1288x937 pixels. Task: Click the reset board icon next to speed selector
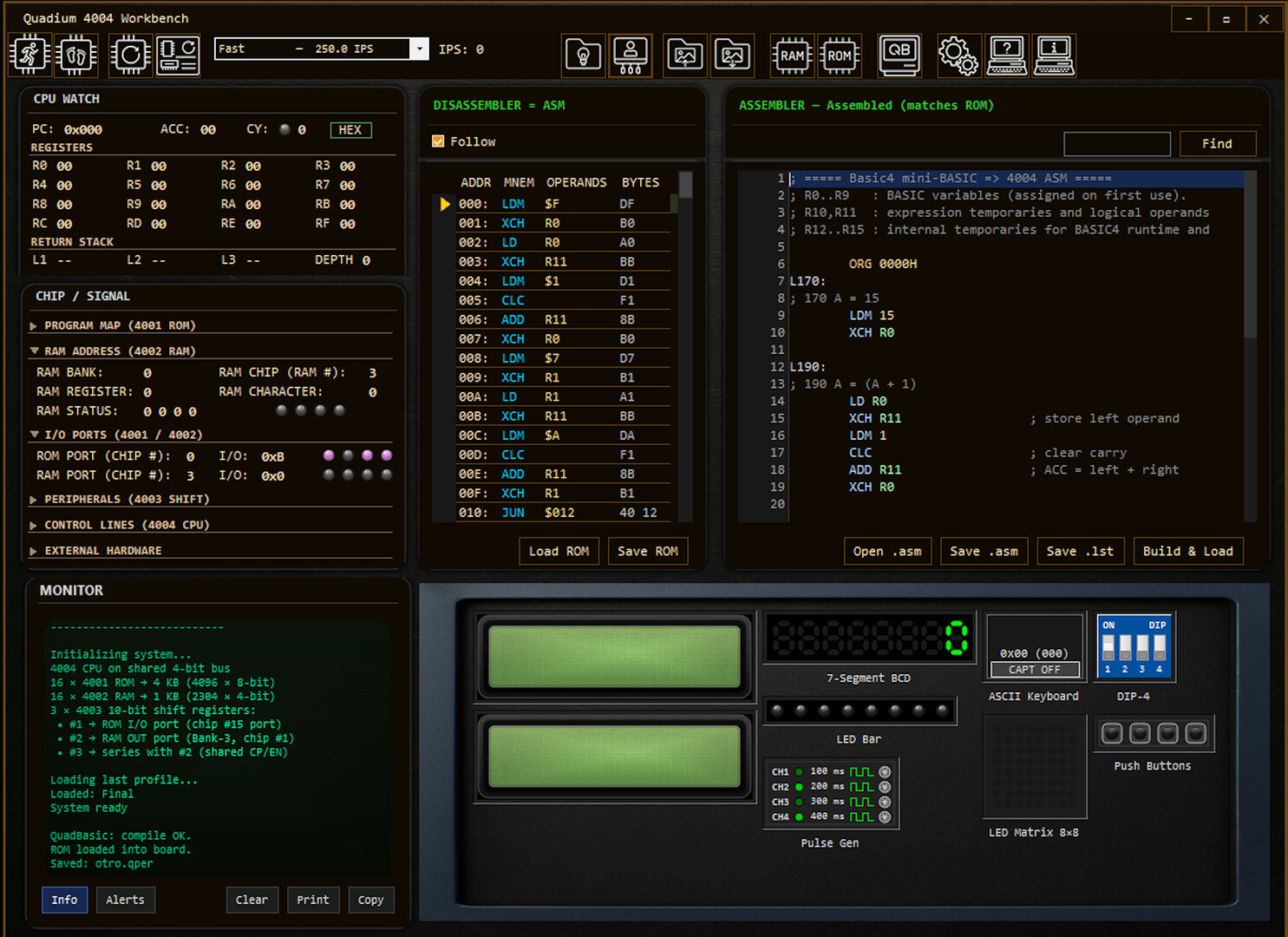click(178, 56)
